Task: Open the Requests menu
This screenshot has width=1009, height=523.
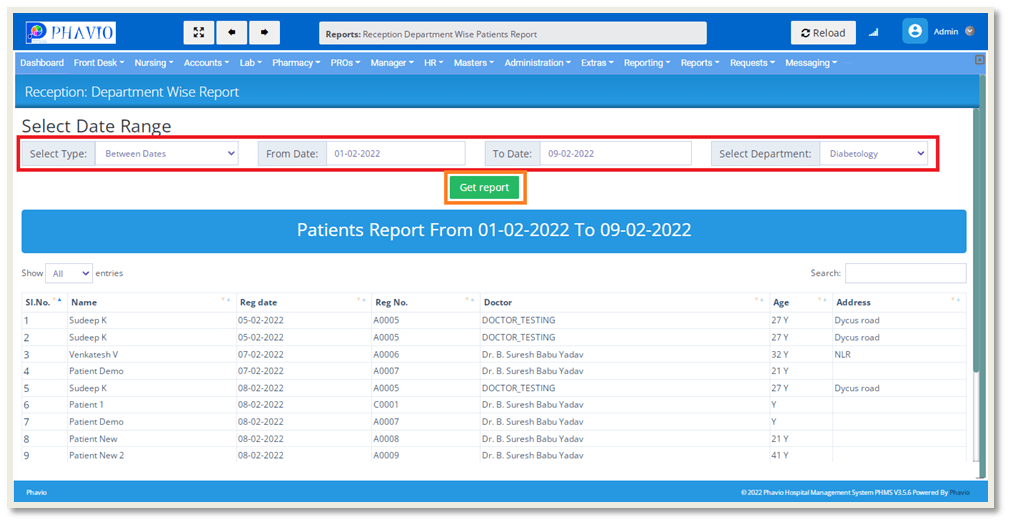Action: tap(752, 62)
